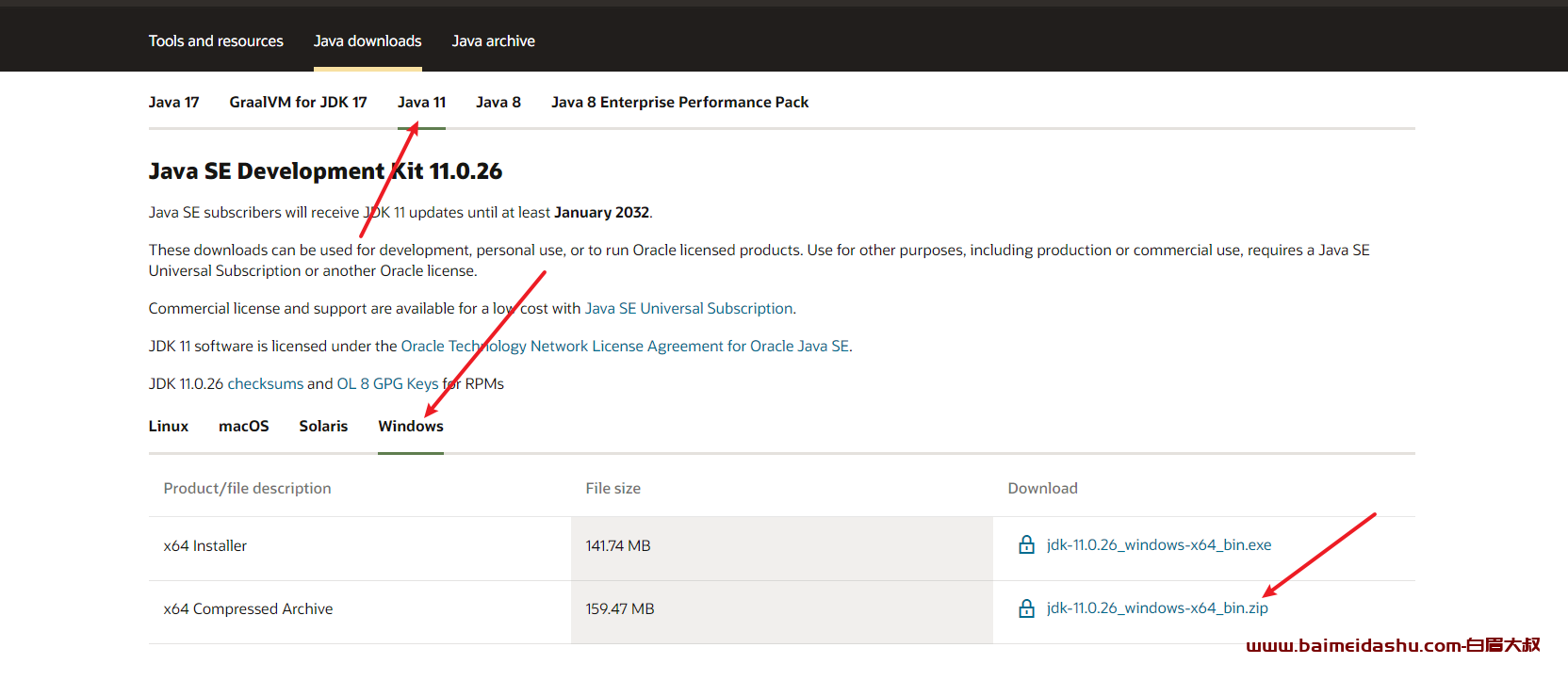Download jdk-11.0.26_windows-x64_bin.exe
Viewport: 1568px width, 680px height.
pyautogui.click(x=1159, y=544)
